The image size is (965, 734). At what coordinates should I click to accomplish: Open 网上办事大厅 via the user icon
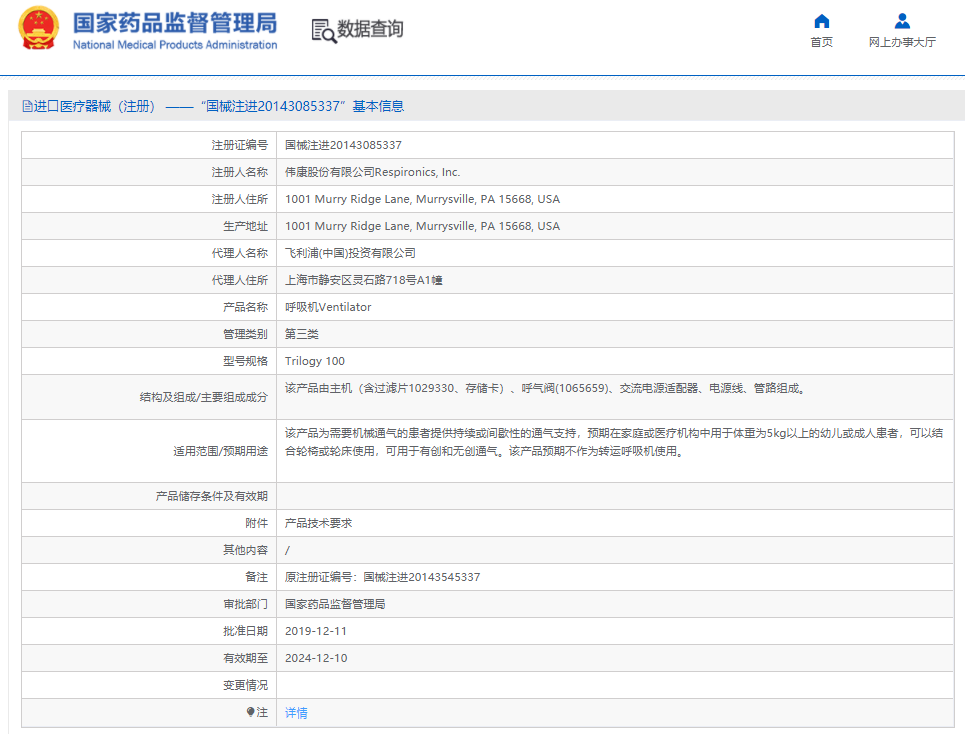coord(902,22)
